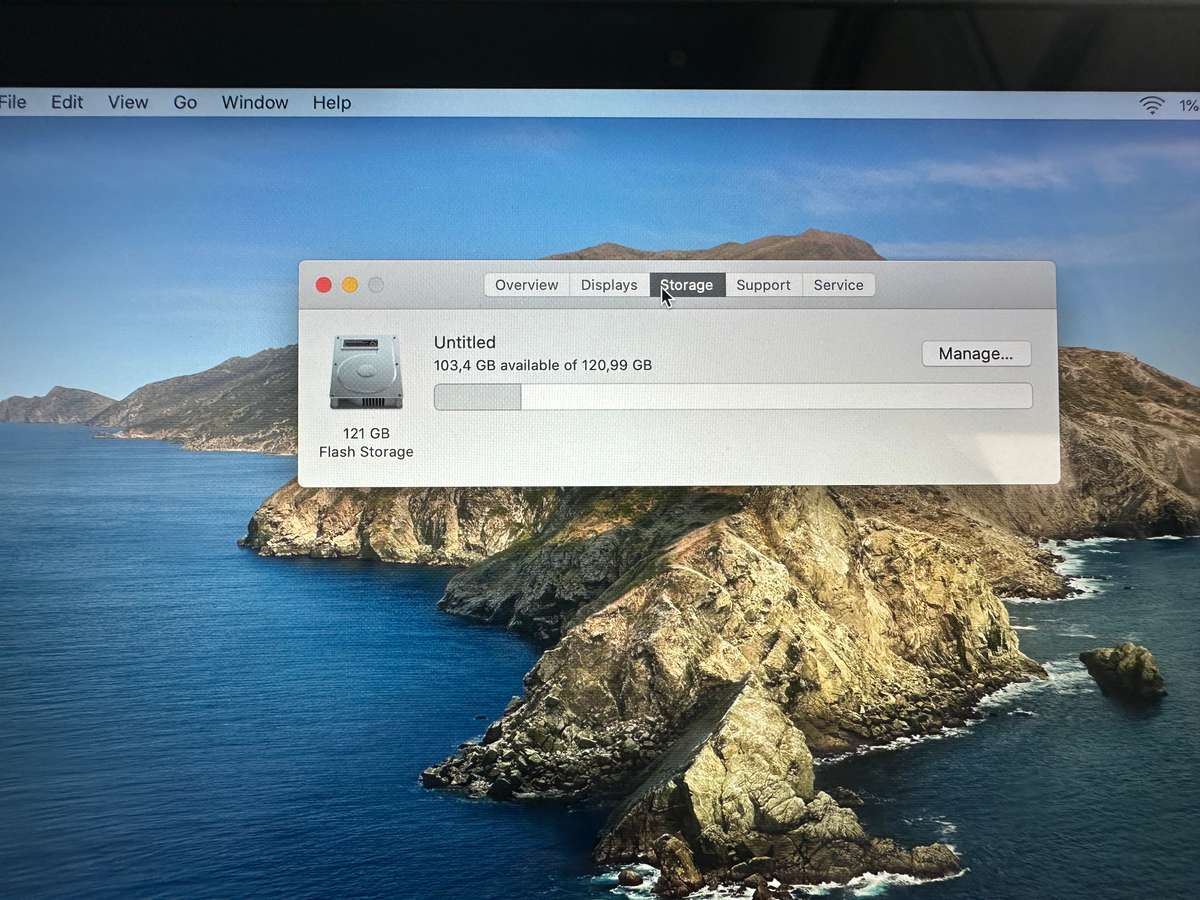
Task: Open the Window menu
Action: click(x=254, y=102)
